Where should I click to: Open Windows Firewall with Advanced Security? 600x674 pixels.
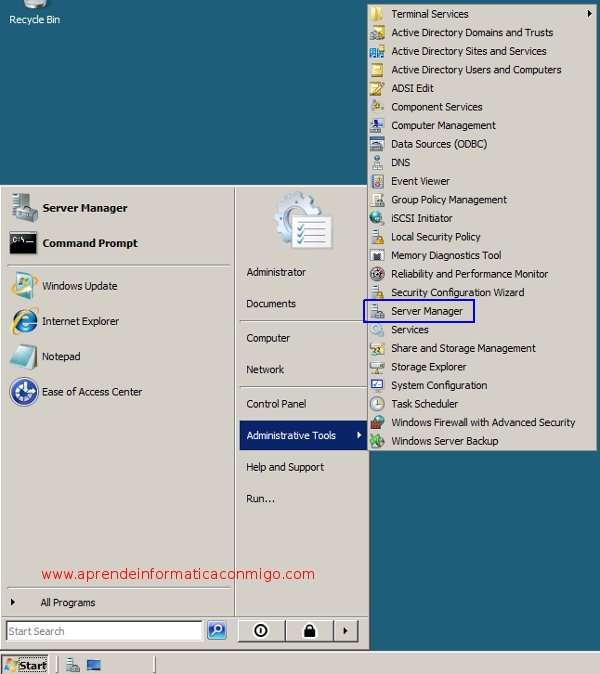482,422
